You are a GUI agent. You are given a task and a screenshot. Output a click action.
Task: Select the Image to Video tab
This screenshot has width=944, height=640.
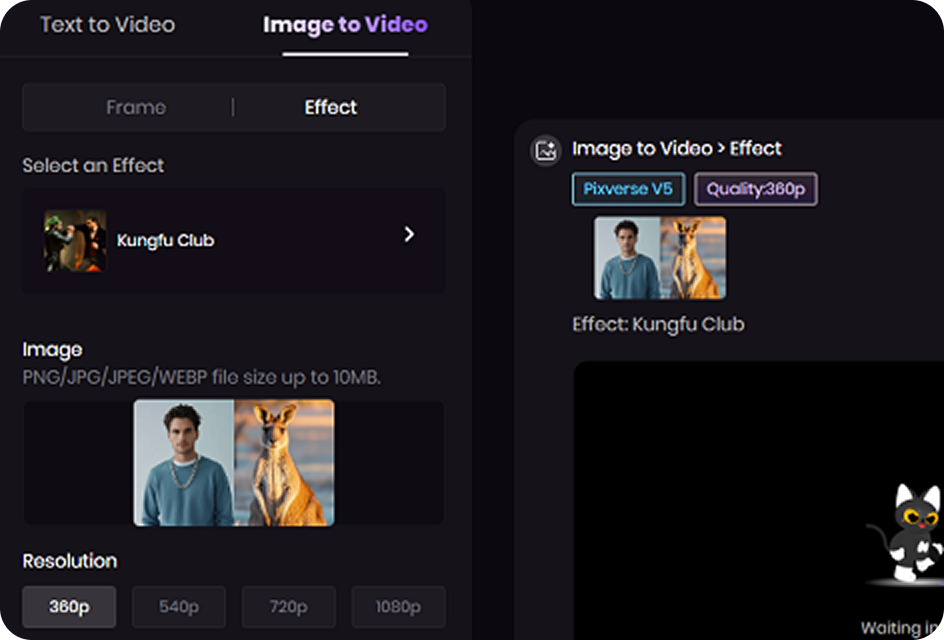click(x=345, y=25)
